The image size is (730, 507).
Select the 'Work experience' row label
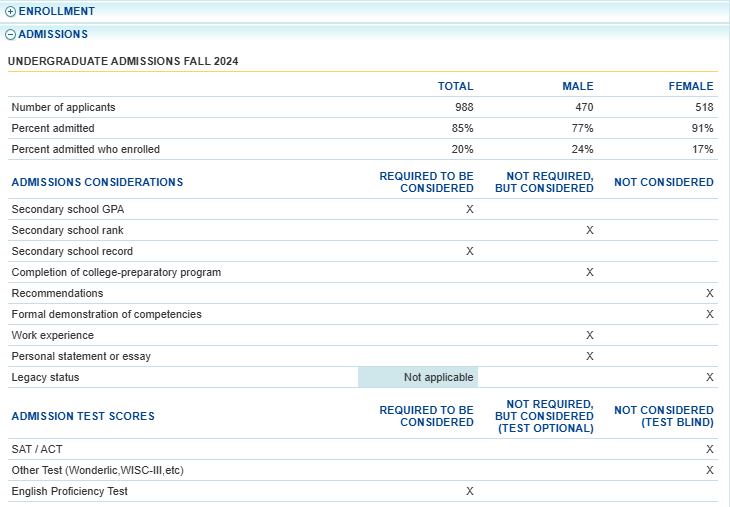(53, 335)
